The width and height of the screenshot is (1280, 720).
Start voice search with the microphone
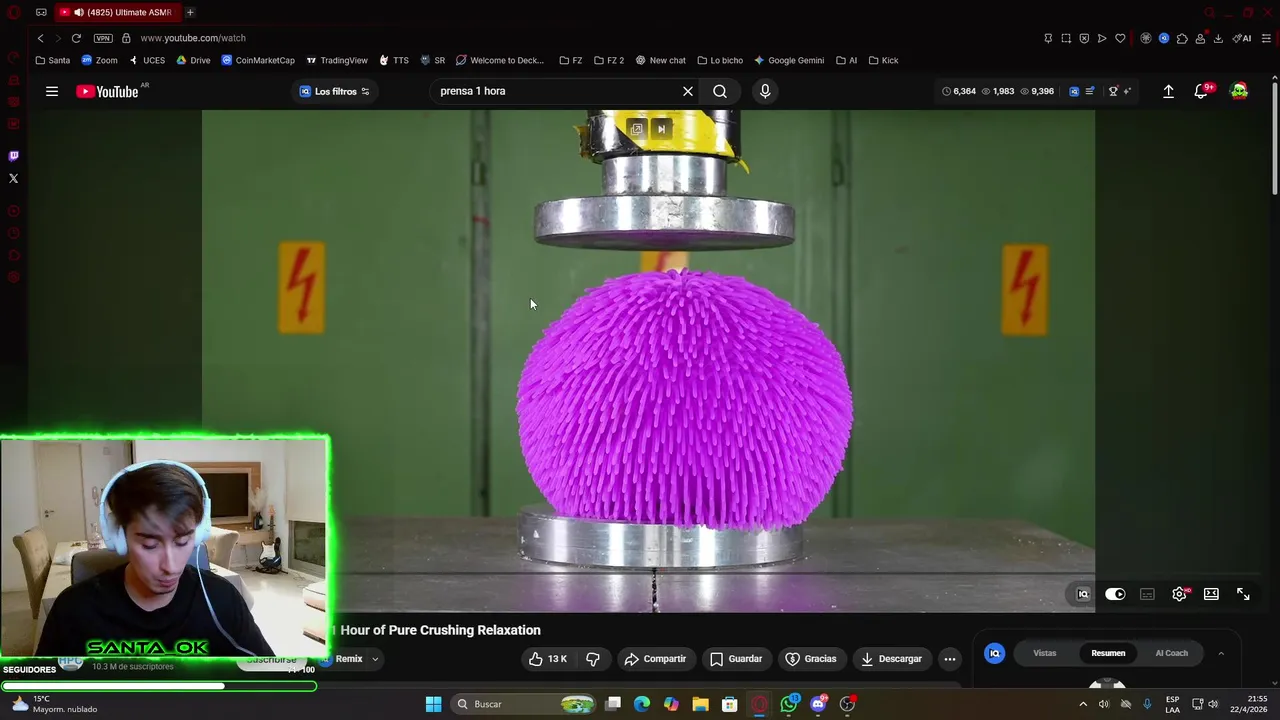pos(765,91)
